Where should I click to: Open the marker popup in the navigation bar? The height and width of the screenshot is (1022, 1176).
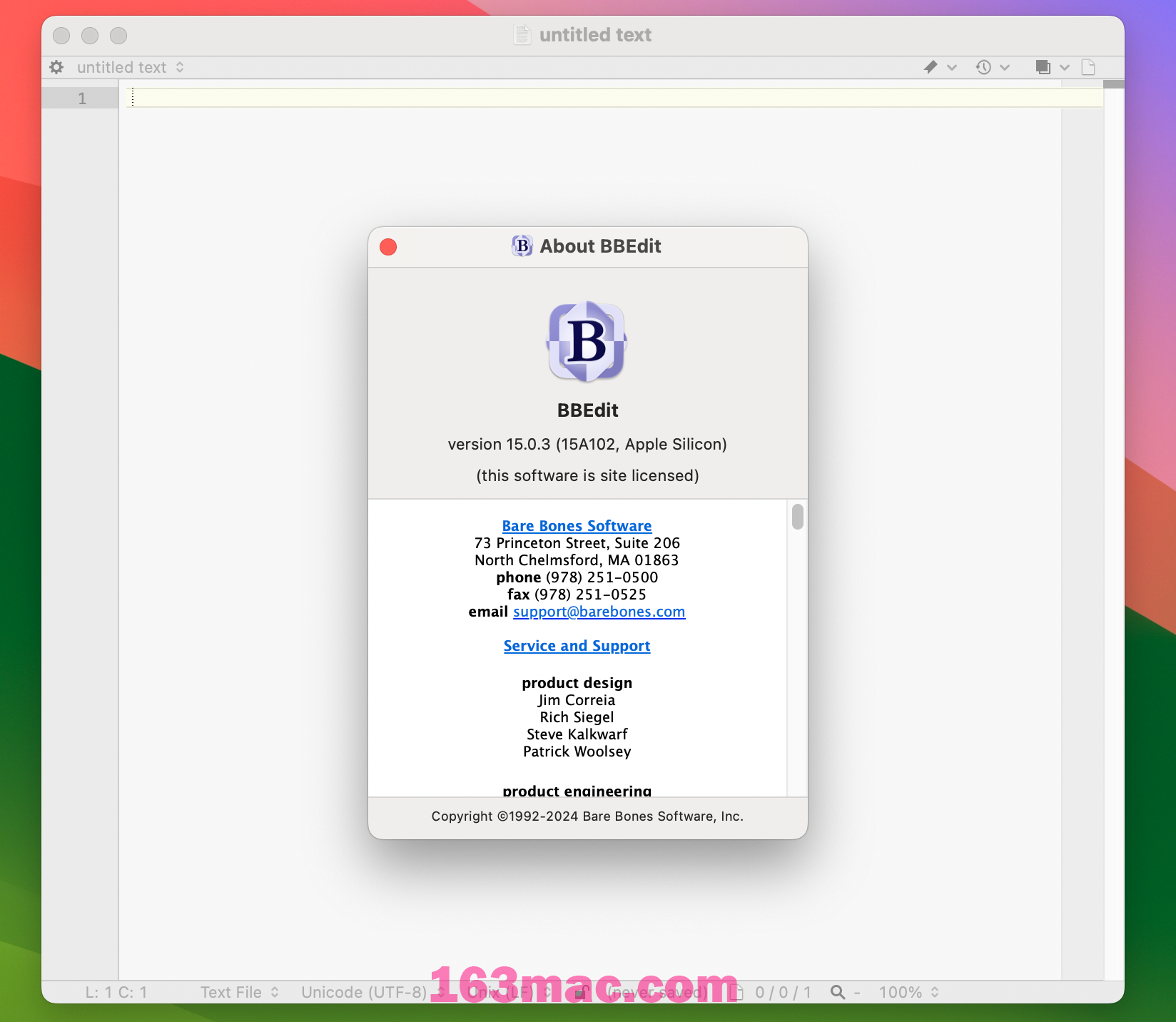(x=939, y=67)
